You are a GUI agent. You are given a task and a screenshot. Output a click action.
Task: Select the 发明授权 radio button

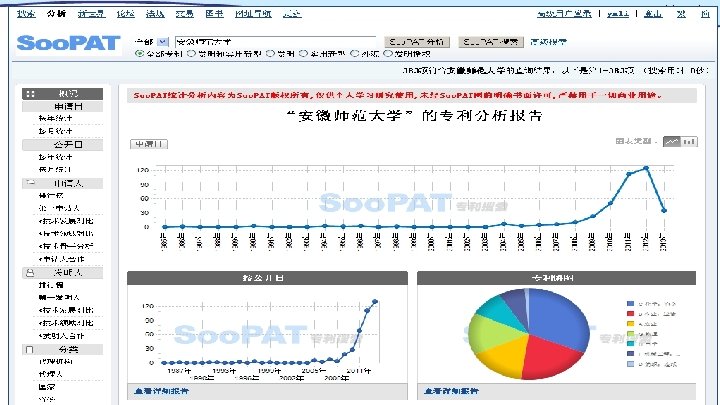click(388, 54)
